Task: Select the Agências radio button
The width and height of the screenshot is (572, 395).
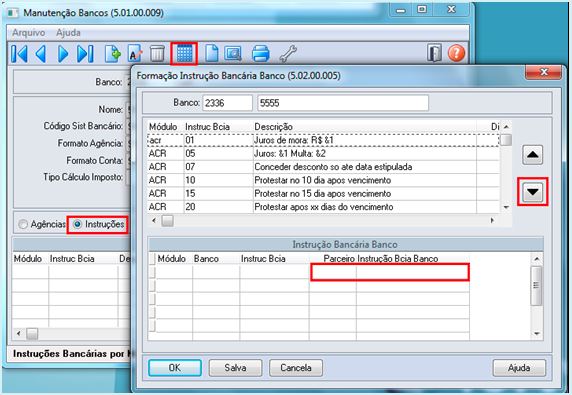Action: point(23,224)
